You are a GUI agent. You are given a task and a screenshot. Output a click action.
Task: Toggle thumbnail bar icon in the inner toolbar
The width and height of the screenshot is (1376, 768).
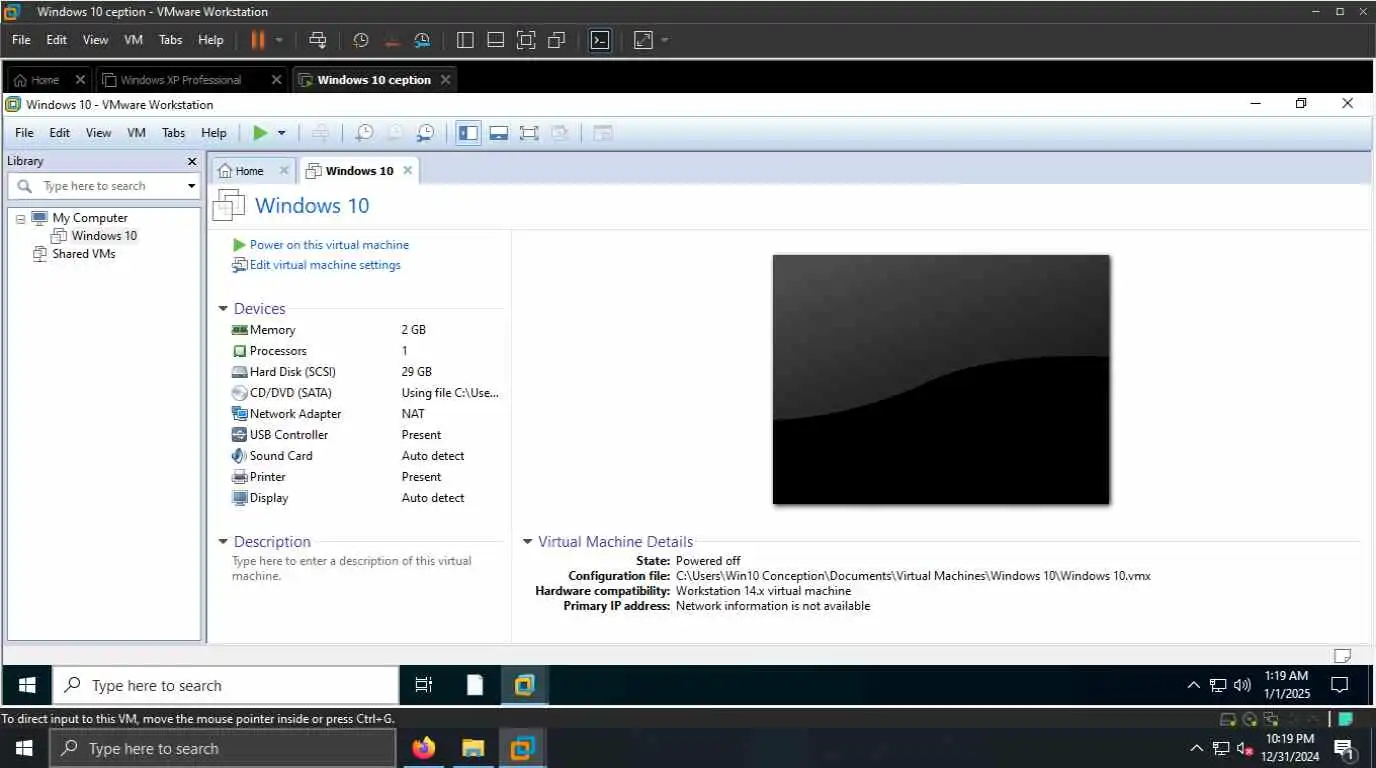click(499, 133)
